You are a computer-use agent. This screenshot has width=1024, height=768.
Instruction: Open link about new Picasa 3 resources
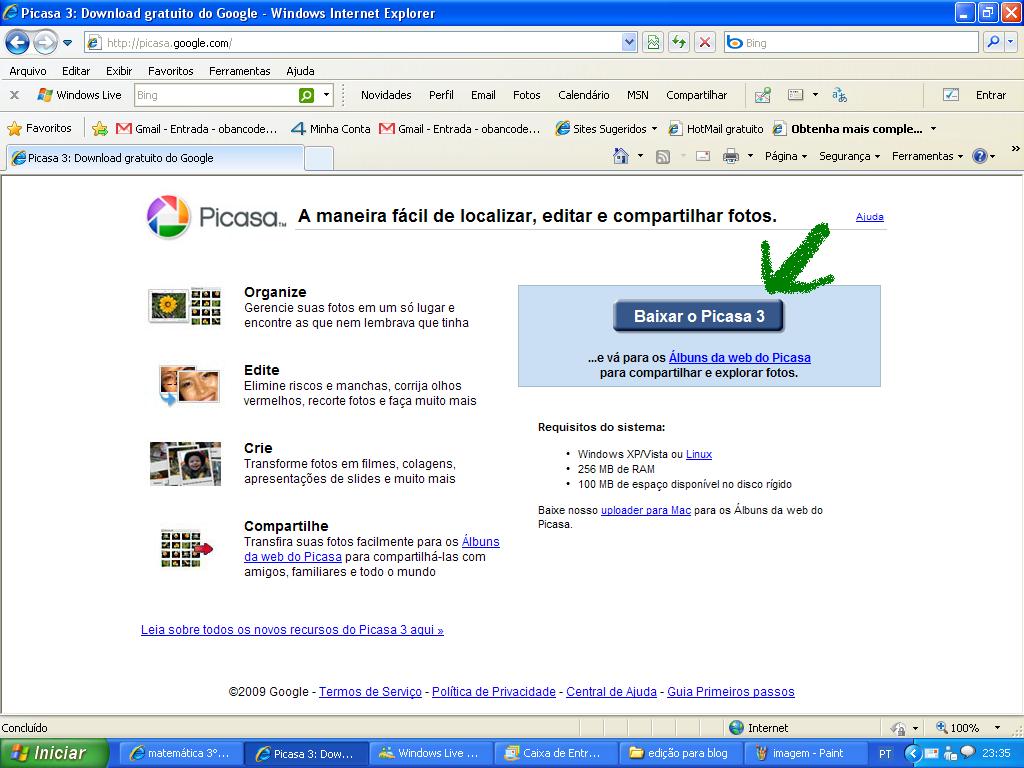(292, 630)
